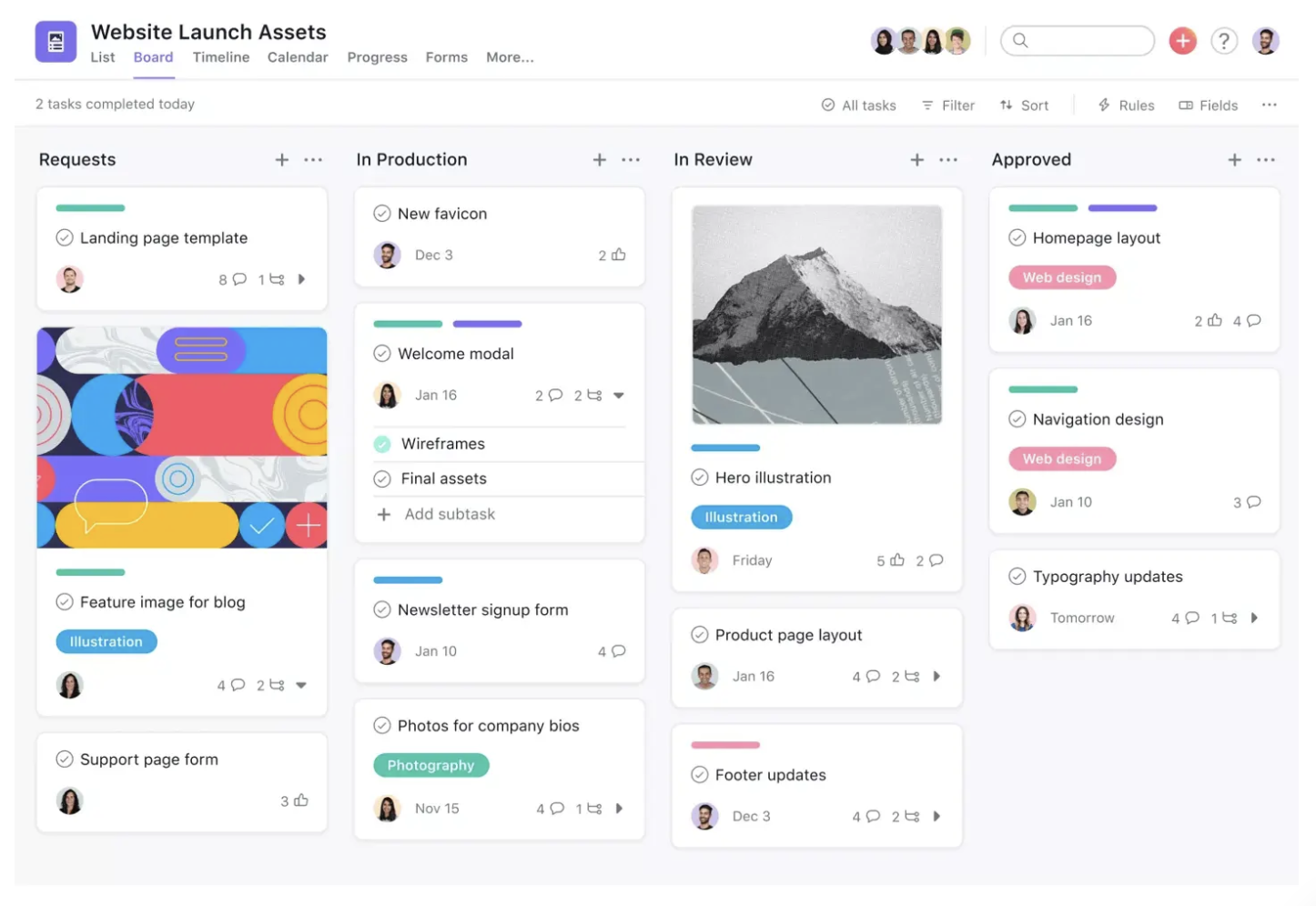The height and width of the screenshot is (906, 1316).
Task: Open the mountain image on Hero illustration
Action: (x=817, y=315)
